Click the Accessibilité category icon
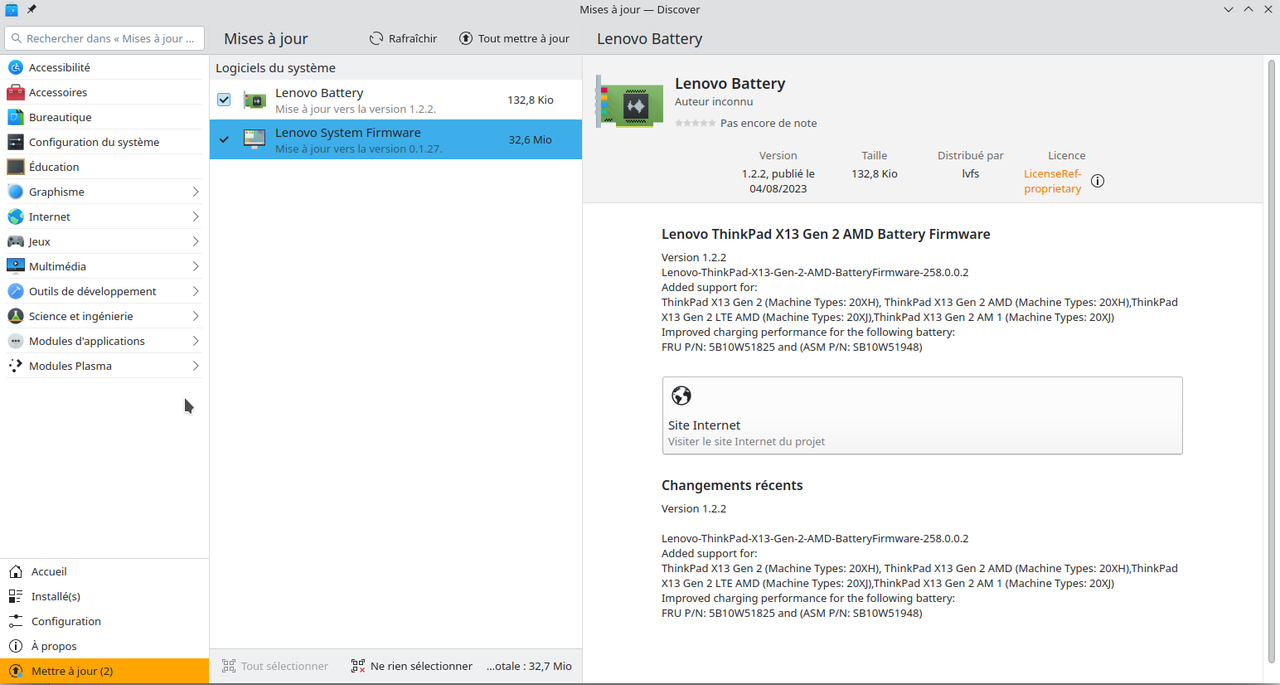The height and width of the screenshot is (685, 1280). 15,67
